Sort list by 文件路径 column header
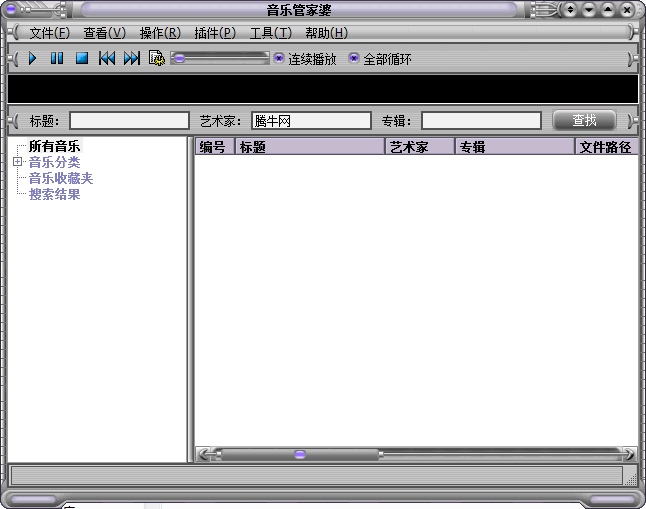The width and height of the screenshot is (646, 509). click(607, 147)
